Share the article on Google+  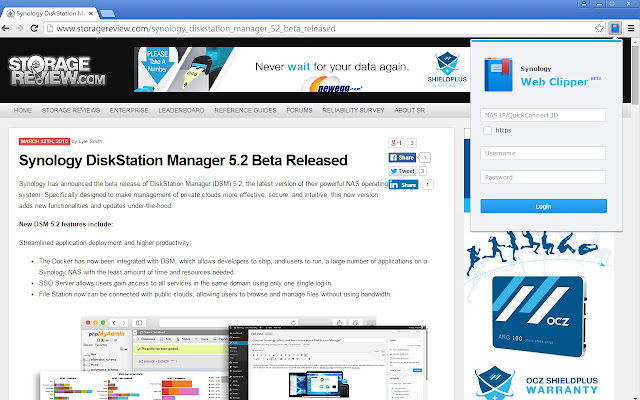point(396,143)
